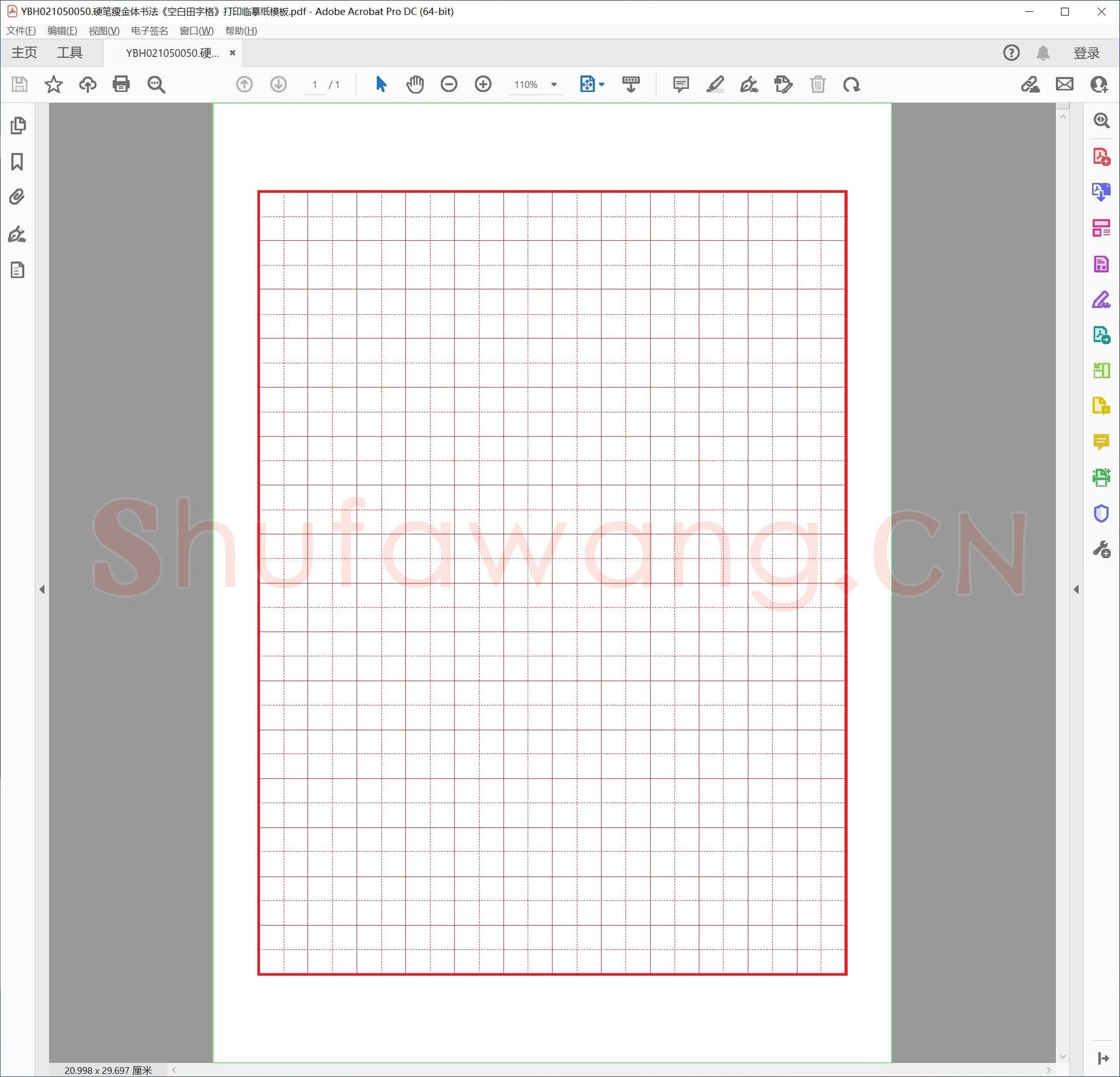Zoom in with plus button
Screen dimensions: 1120x1077
pos(483,84)
